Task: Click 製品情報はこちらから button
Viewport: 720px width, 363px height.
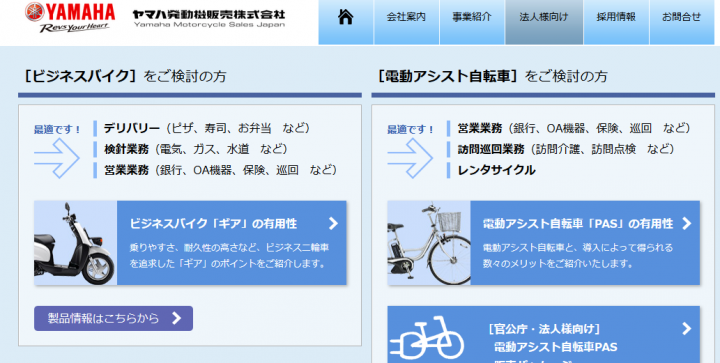Action: (x=113, y=318)
